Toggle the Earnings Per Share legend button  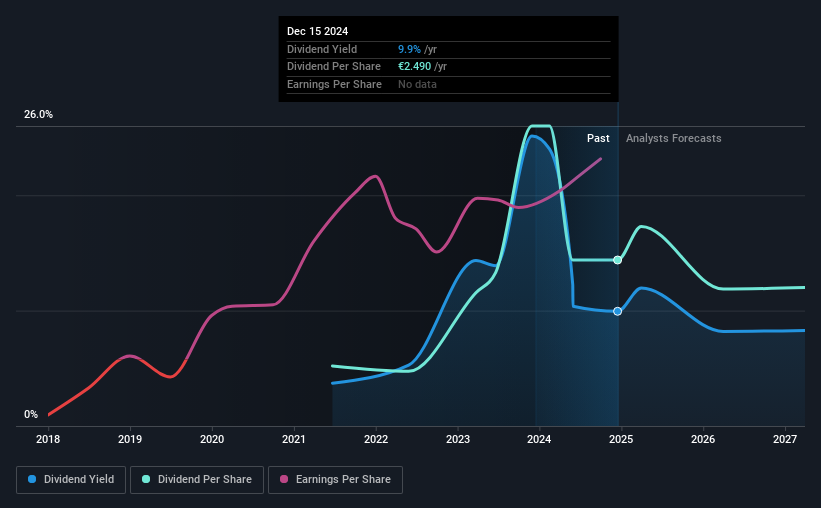click(335, 480)
